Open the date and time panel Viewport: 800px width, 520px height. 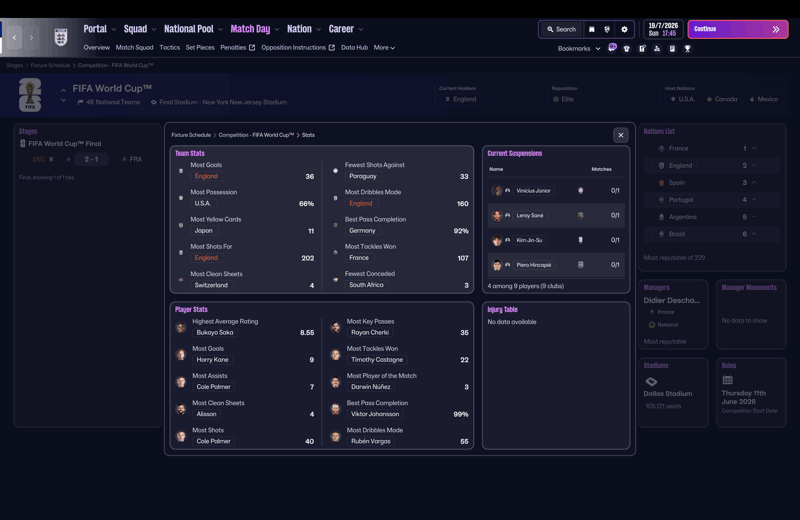pos(663,29)
